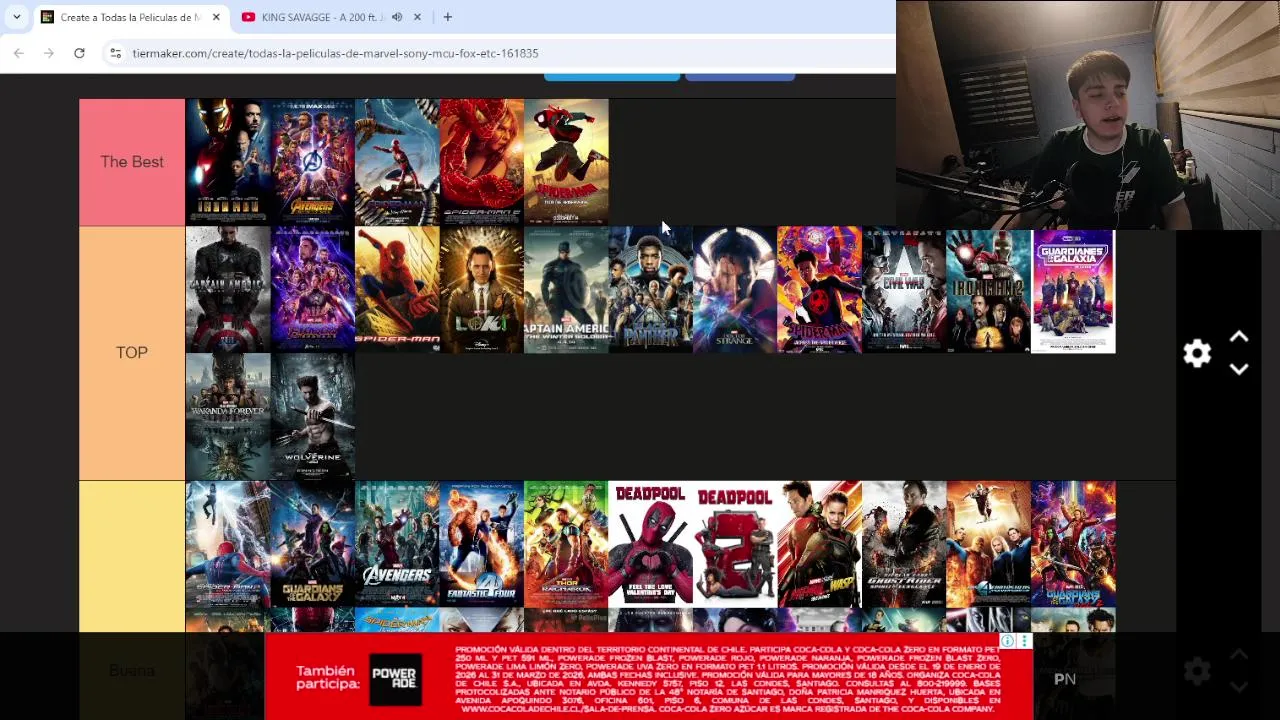The image size is (1280, 720).
Task: Select the Guardianes de la Galaxia poster
Action: tap(1073, 291)
